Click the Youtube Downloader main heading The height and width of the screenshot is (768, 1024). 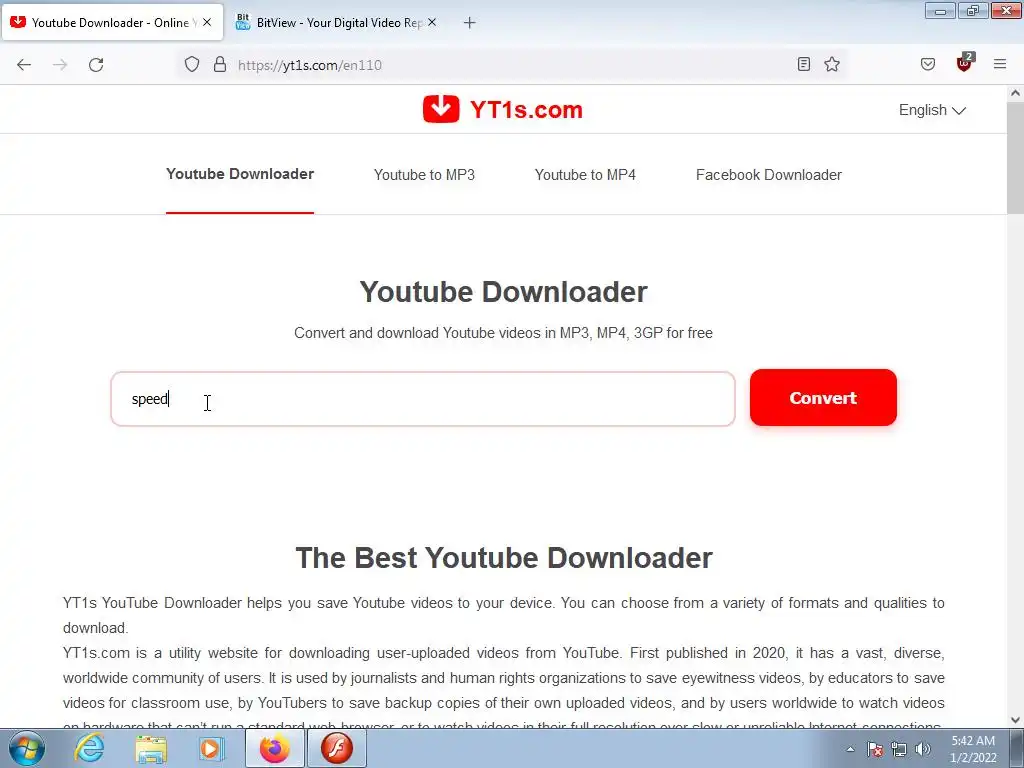click(x=504, y=292)
